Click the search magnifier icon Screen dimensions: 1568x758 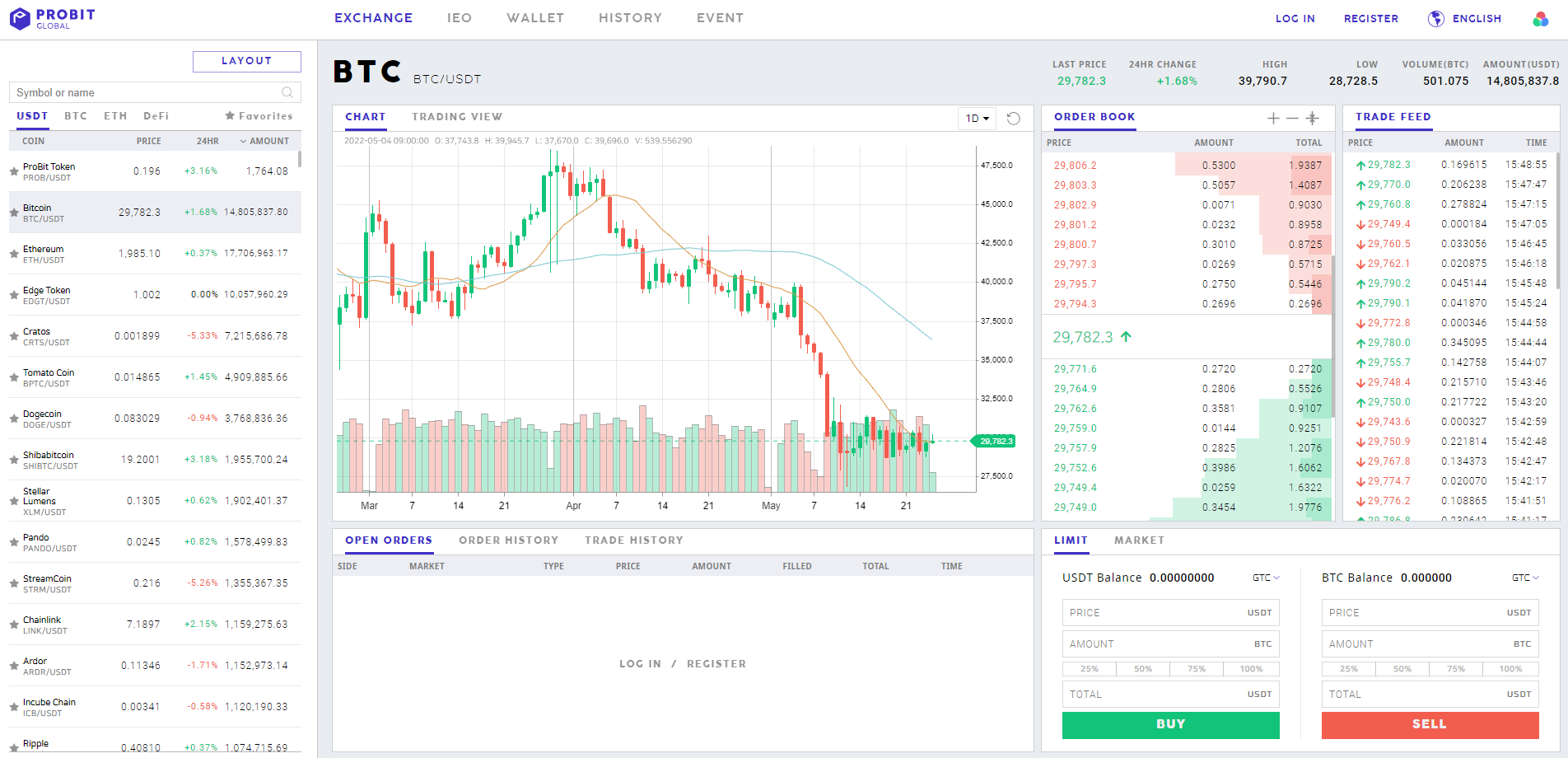[x=287, y=92]
